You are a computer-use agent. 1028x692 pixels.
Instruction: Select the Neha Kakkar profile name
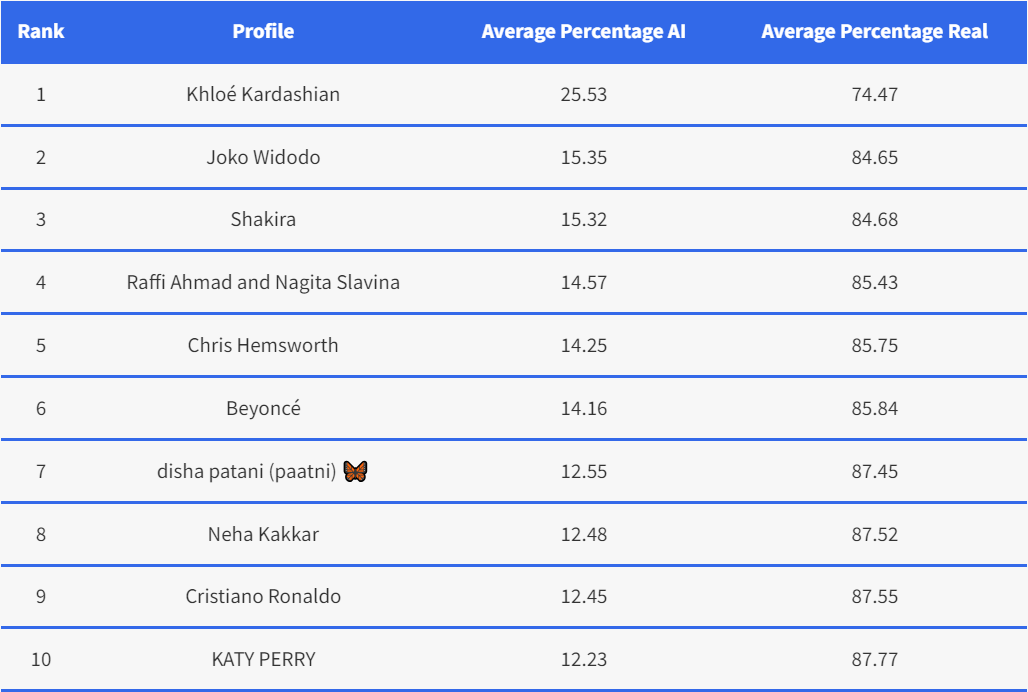point(263,534)
